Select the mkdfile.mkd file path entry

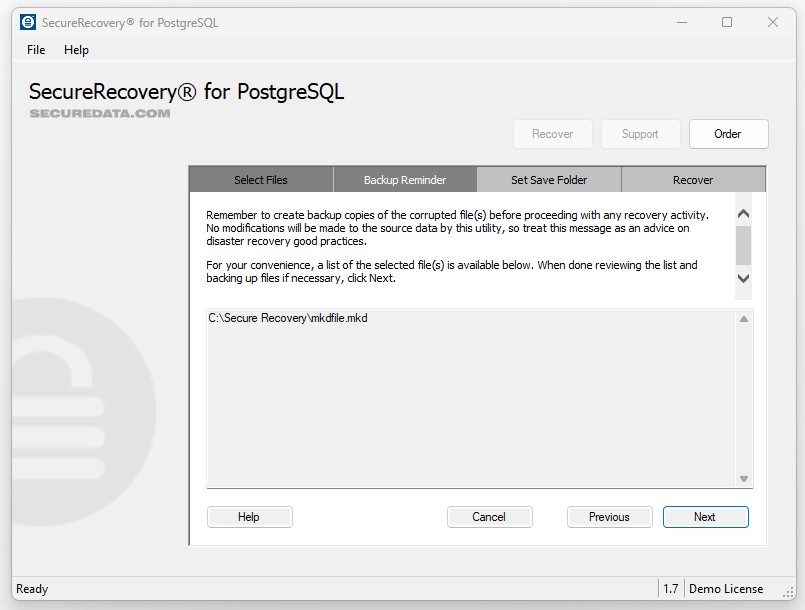pyautogui.click(x=281, y=318)
